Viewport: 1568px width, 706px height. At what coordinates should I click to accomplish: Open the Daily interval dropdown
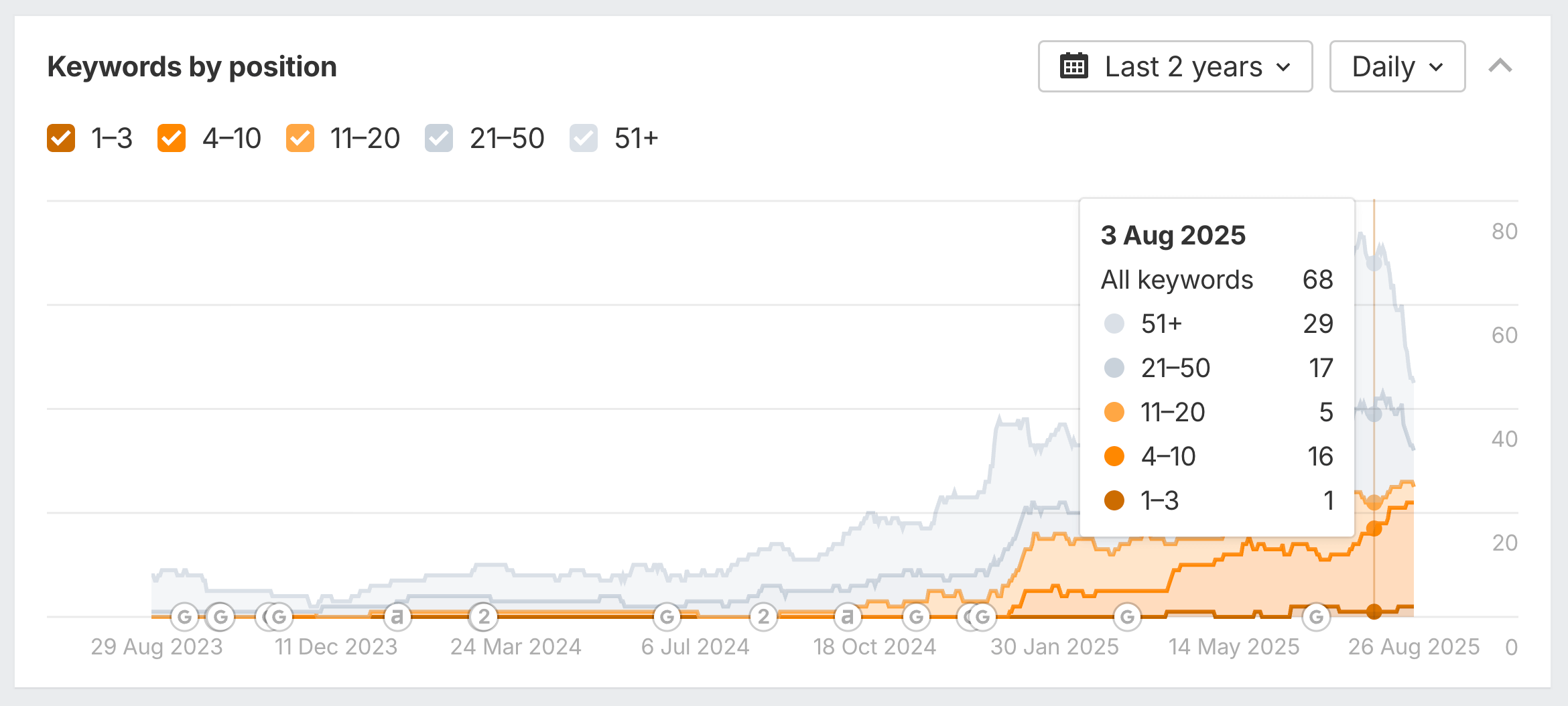1397,66
